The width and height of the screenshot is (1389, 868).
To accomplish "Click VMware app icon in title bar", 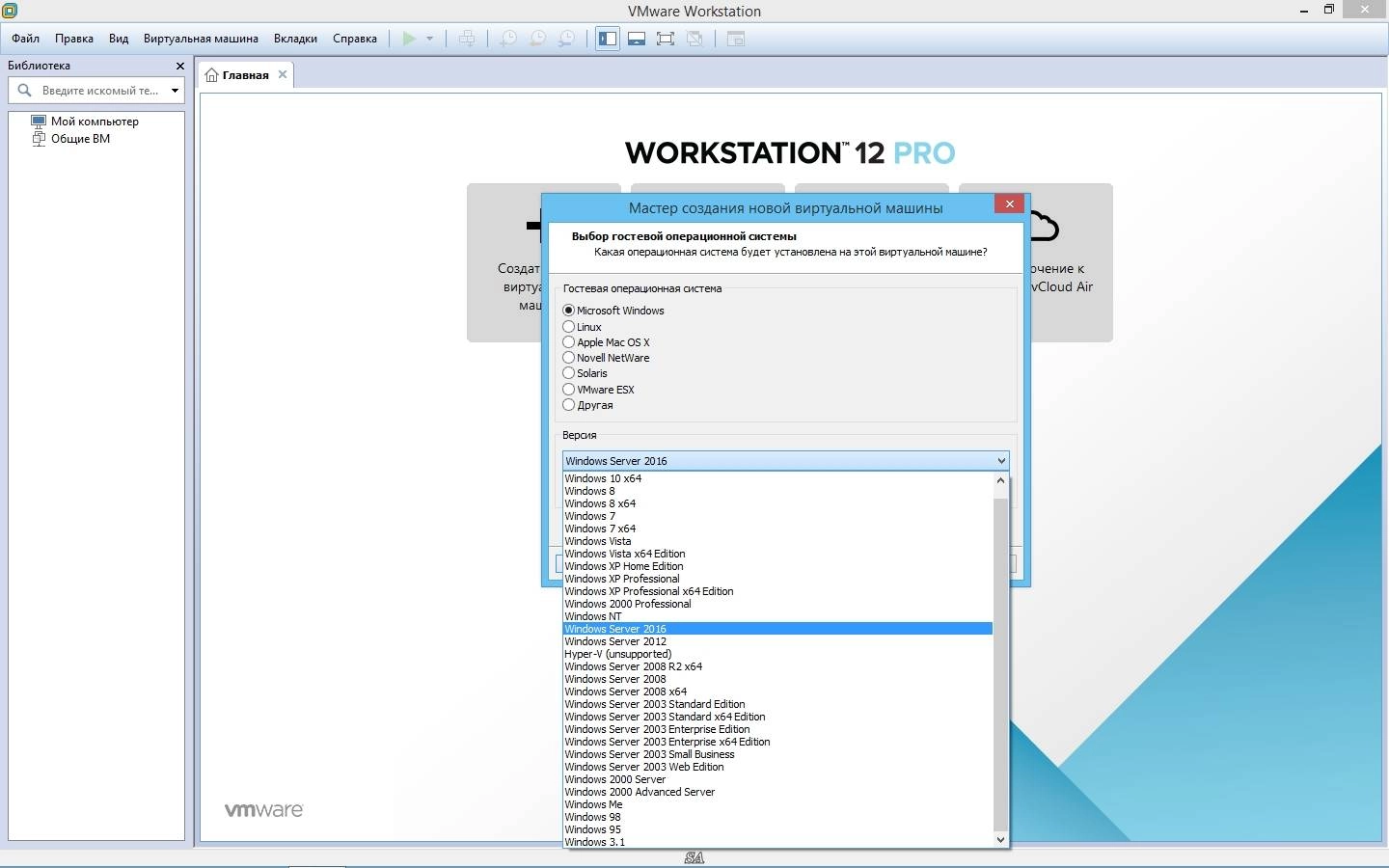I will coord(10,11).
